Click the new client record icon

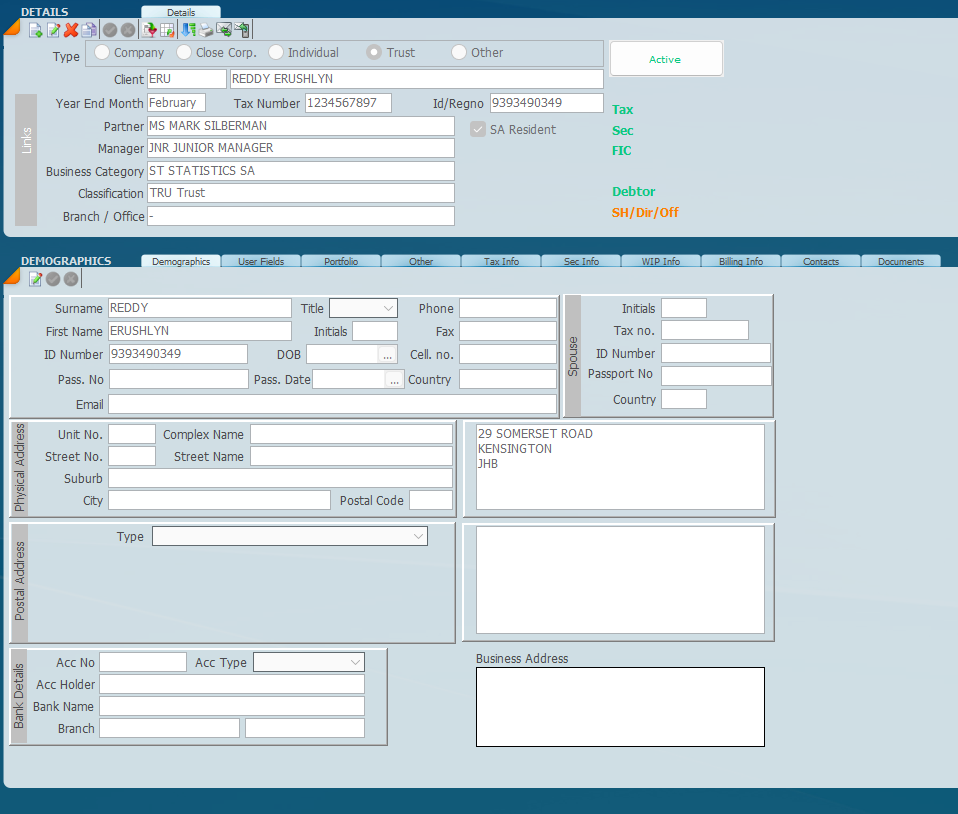[x=35, y=30]
